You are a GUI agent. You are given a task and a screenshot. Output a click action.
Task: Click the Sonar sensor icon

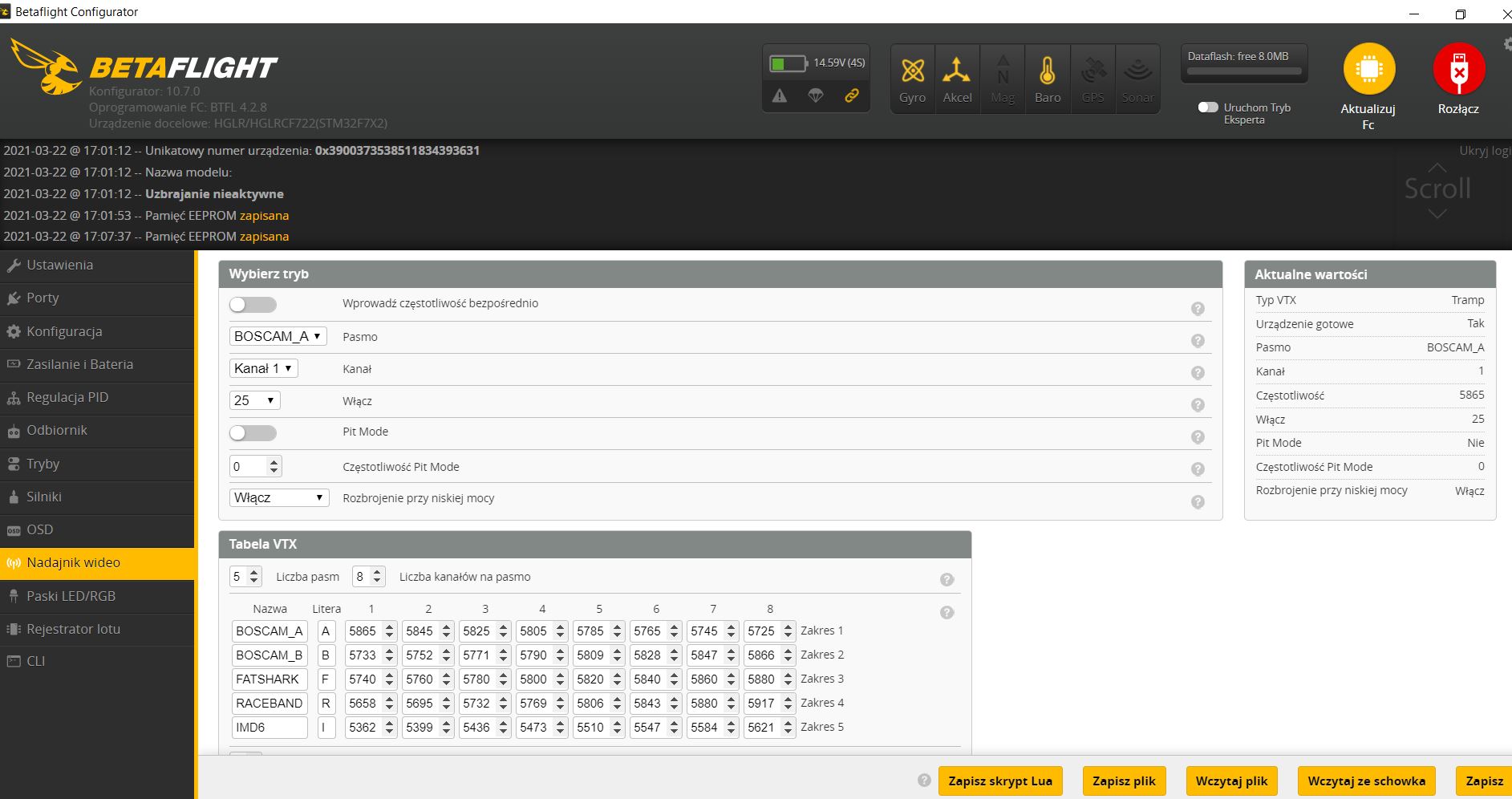pyautogui.click(x=1138, y=71)
